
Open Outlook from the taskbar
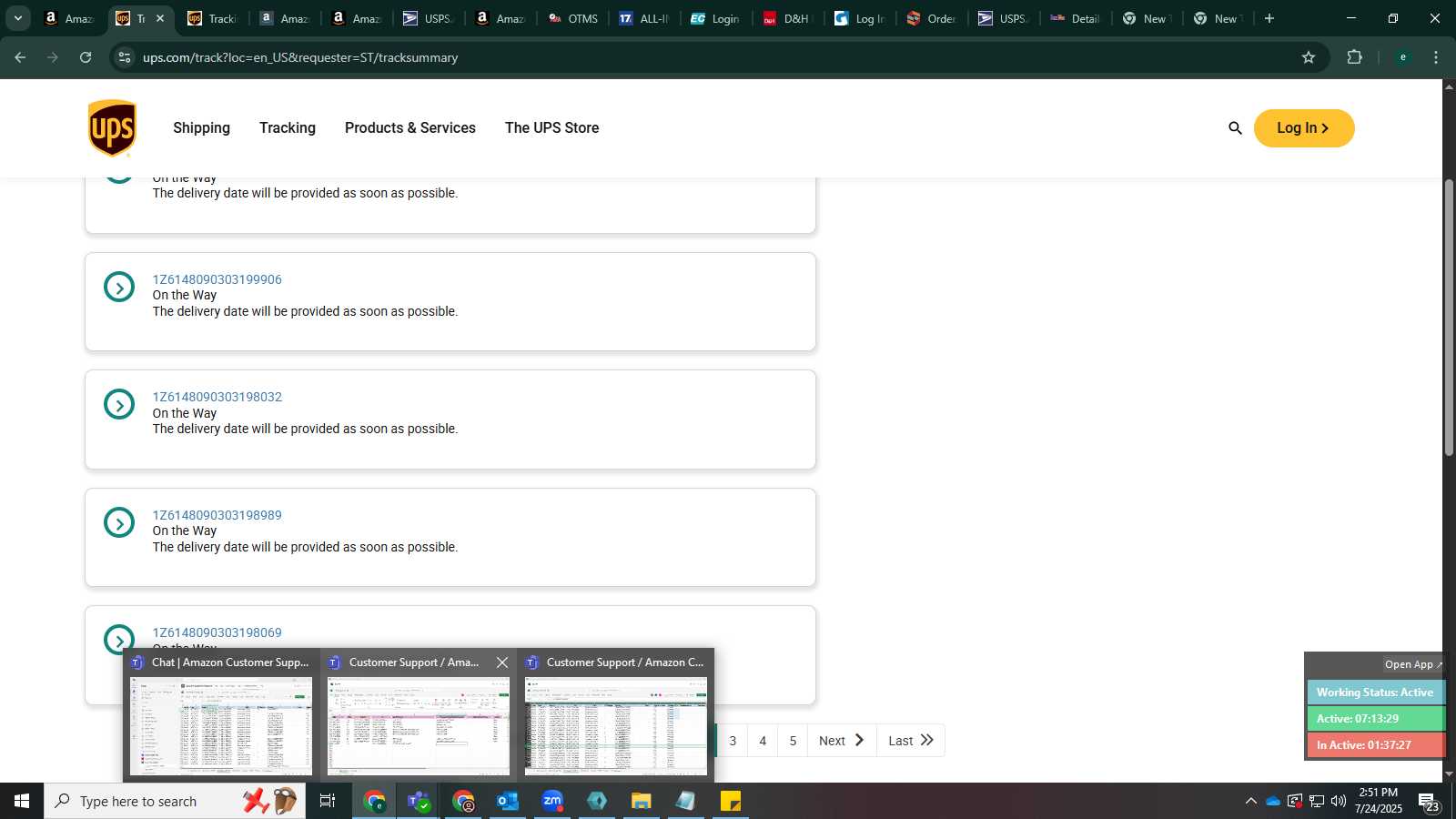click(x=507, y=801)
